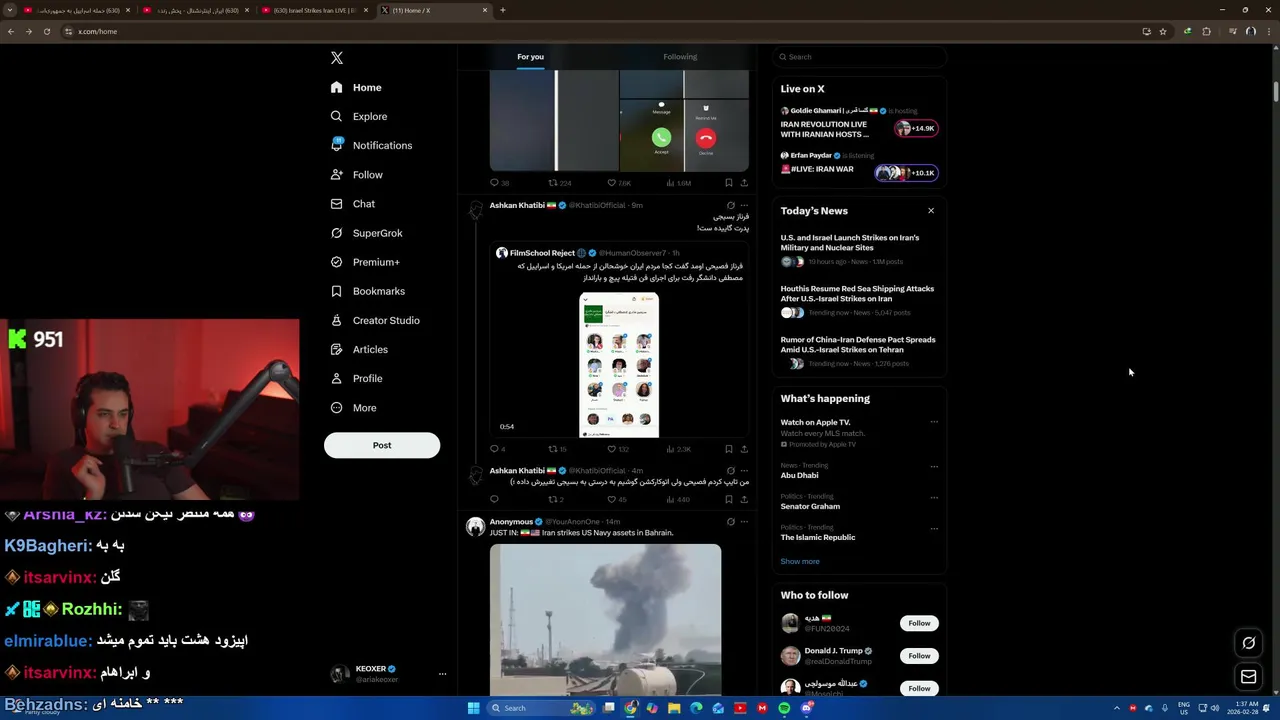Share the Ashkan Khatibi 9m post
The width and height of the screenshot is (1280, 720).
click(744, 449)
